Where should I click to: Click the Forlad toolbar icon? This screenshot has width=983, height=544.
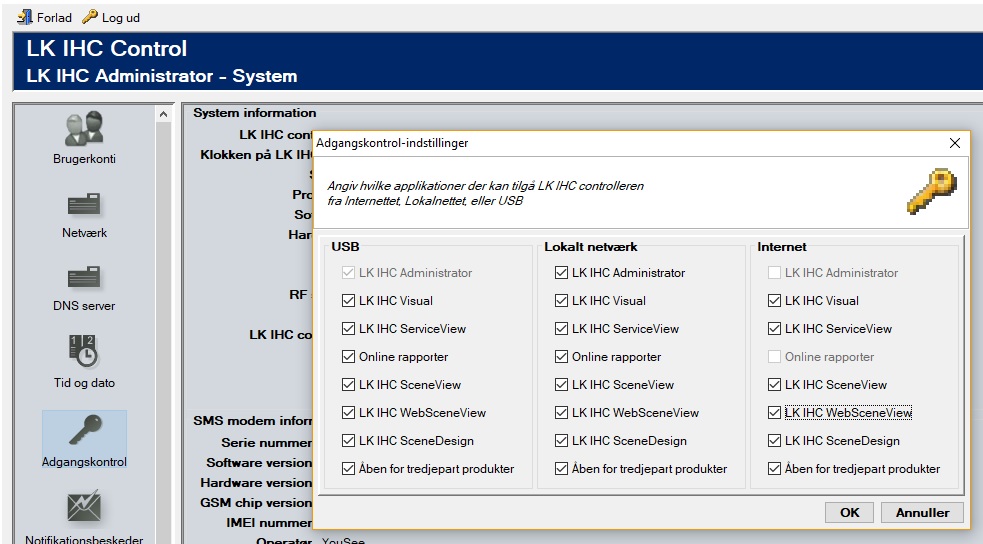tap(26, 17)
